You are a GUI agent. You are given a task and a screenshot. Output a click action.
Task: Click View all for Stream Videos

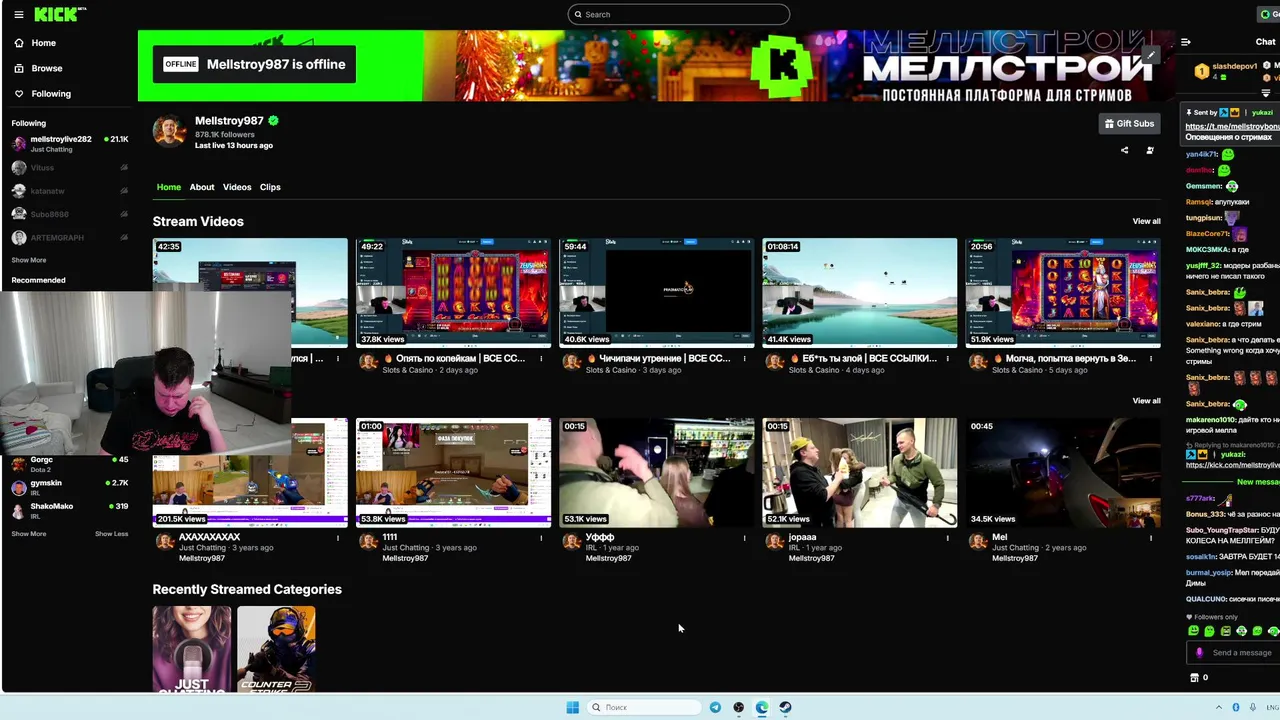(x=1146, y=221)
